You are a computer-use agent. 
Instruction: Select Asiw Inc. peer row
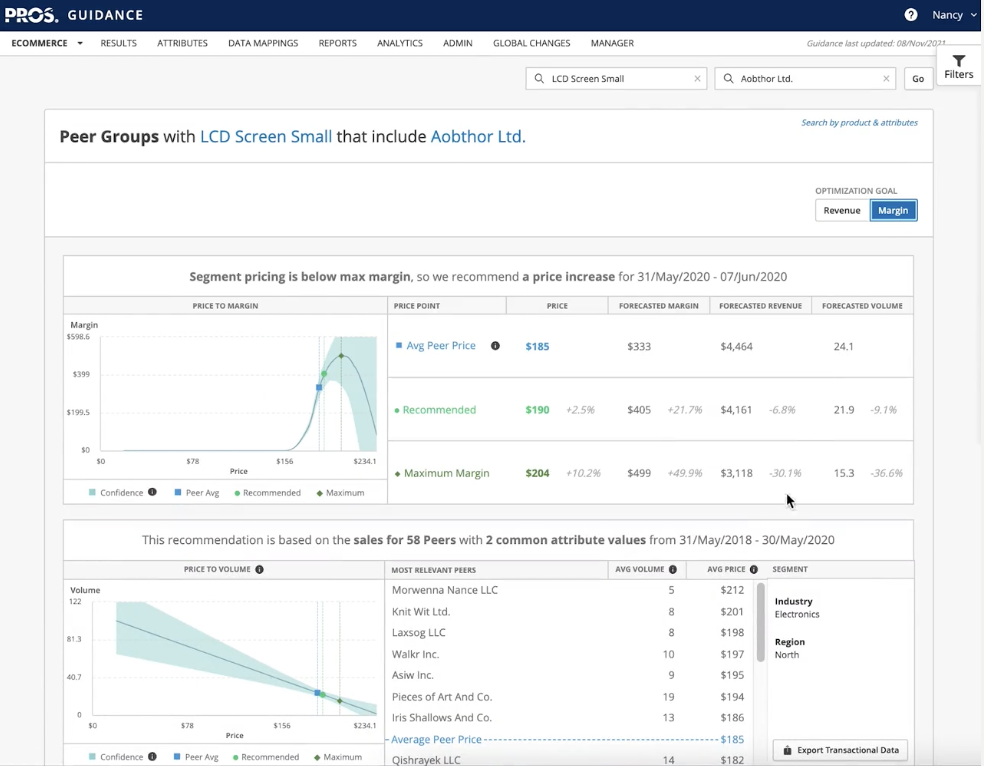pyautogui.click(x=568, y=675)
